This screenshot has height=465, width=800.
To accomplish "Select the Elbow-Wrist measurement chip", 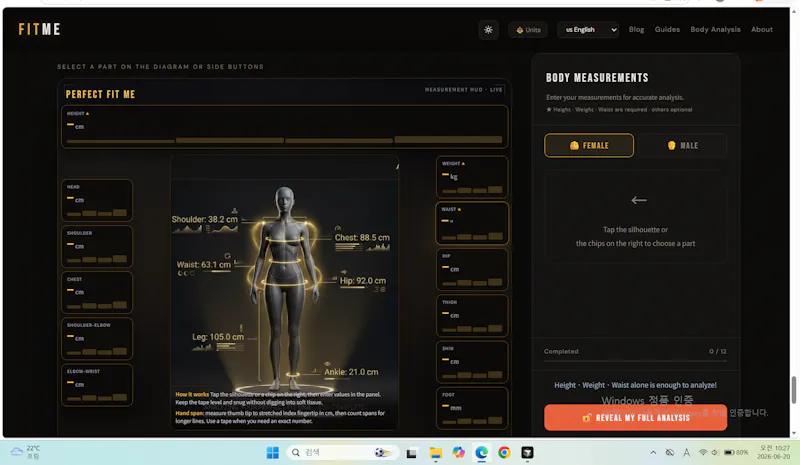I will [97, 385].
